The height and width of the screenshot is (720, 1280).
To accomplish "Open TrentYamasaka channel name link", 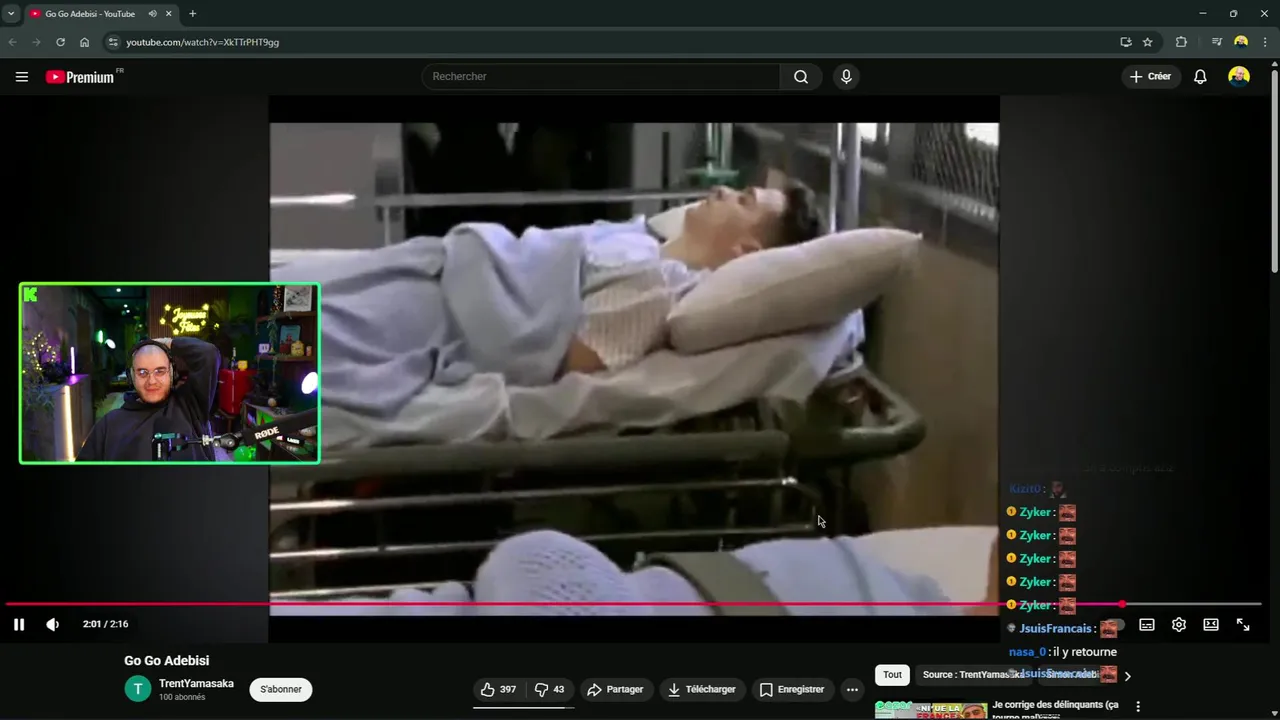I will 196,683.
